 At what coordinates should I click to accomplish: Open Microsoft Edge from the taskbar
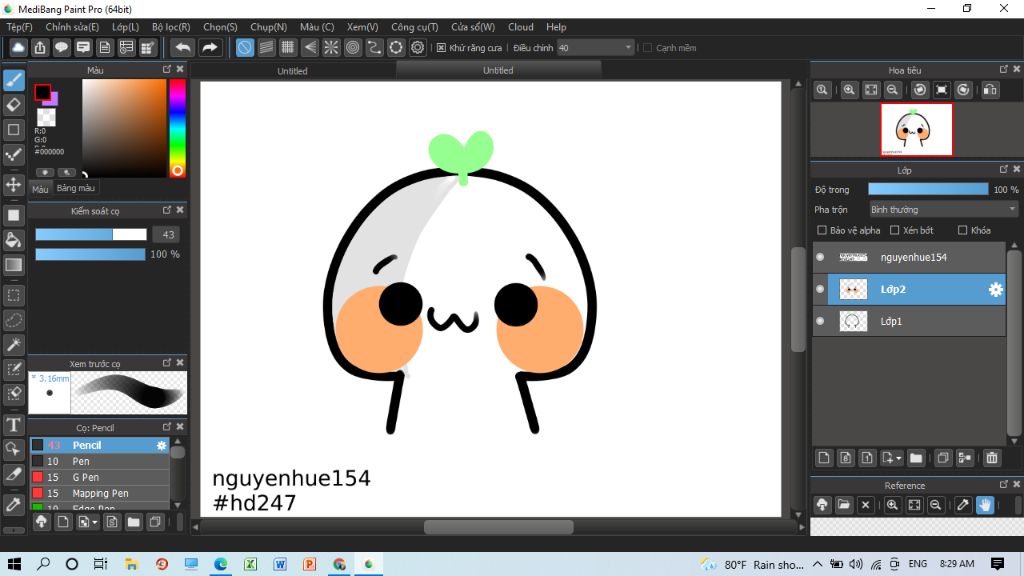(221, 564)
